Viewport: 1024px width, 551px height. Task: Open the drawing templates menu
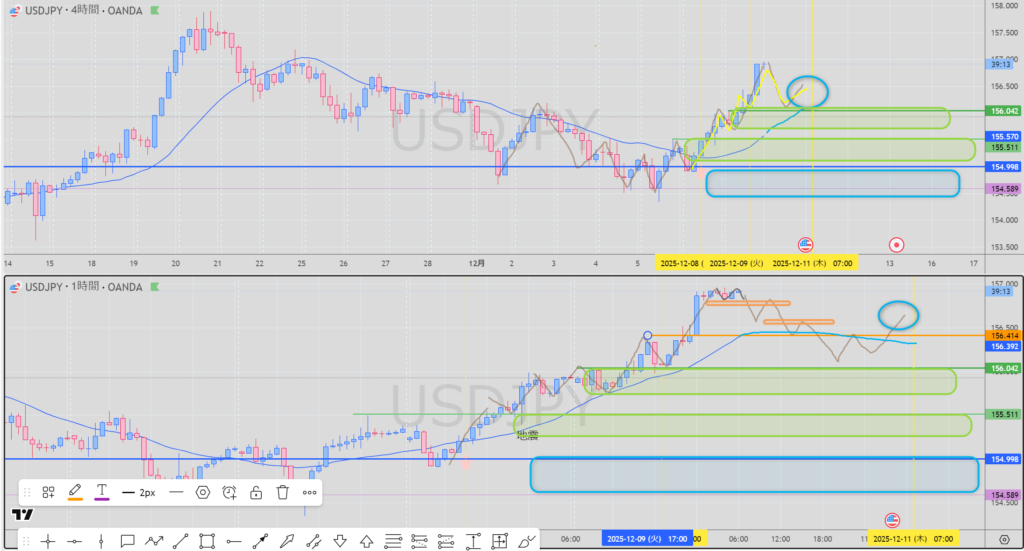coord(48,492)
